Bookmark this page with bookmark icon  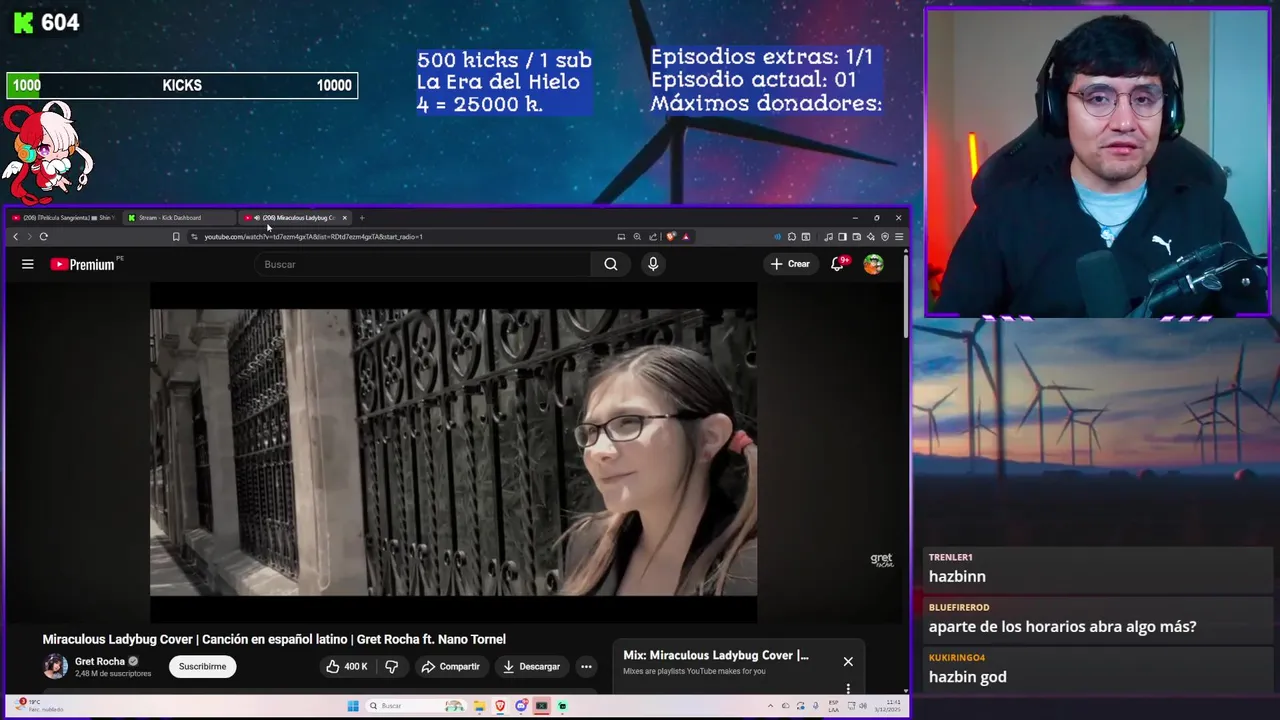(x=176, y=237)
